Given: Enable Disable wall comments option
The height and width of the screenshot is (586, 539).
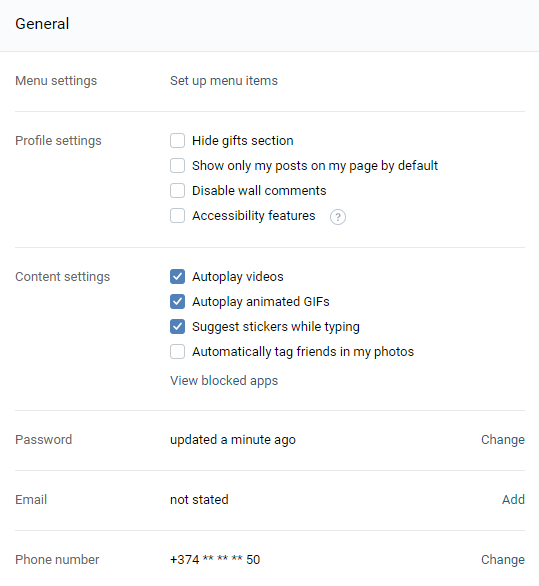Looking at the screenshot, I should [178, 191].
